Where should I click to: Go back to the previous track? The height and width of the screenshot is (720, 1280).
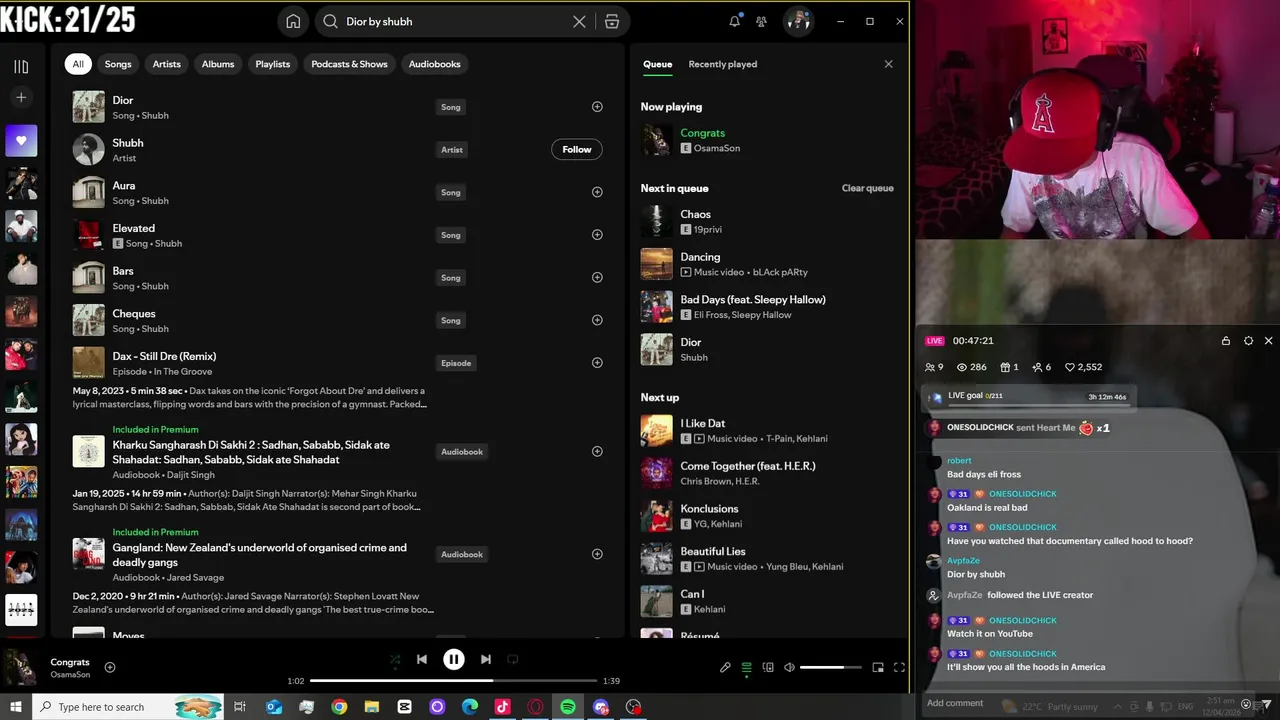pos(422,659)
